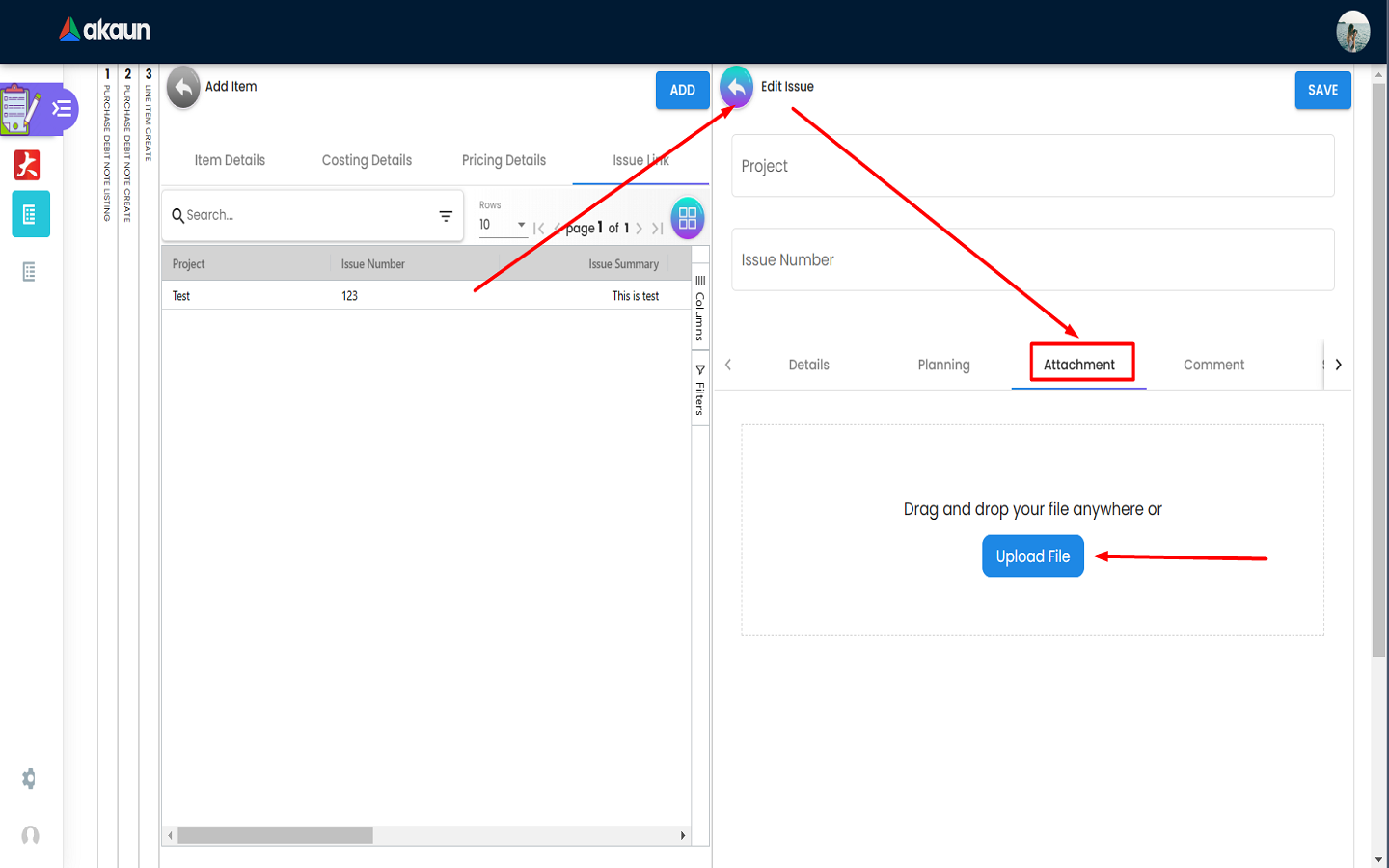Open the settings gear in sidebar
The image size is (1389, 868).
(29, 778)
